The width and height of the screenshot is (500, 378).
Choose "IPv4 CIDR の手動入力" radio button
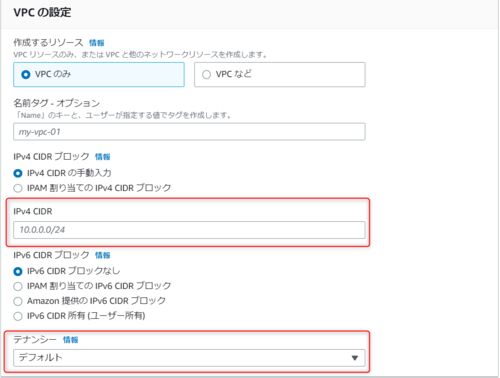coord(18,173)
